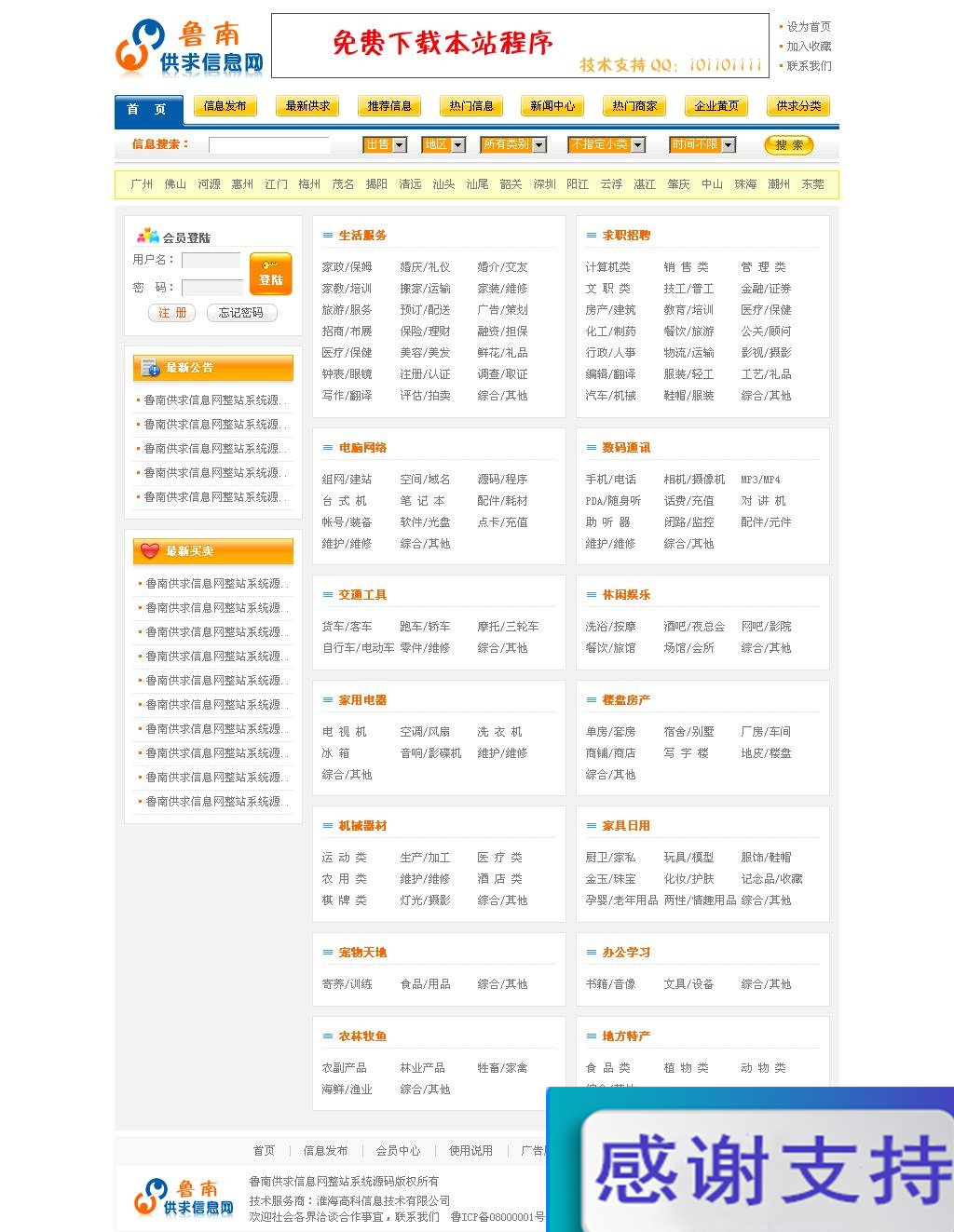Image resolution: width=954 pixels, height=1232 pixels.
Task: Open the 生活服务 category heading
Action: pyautogui.click(x=362, y=236)
